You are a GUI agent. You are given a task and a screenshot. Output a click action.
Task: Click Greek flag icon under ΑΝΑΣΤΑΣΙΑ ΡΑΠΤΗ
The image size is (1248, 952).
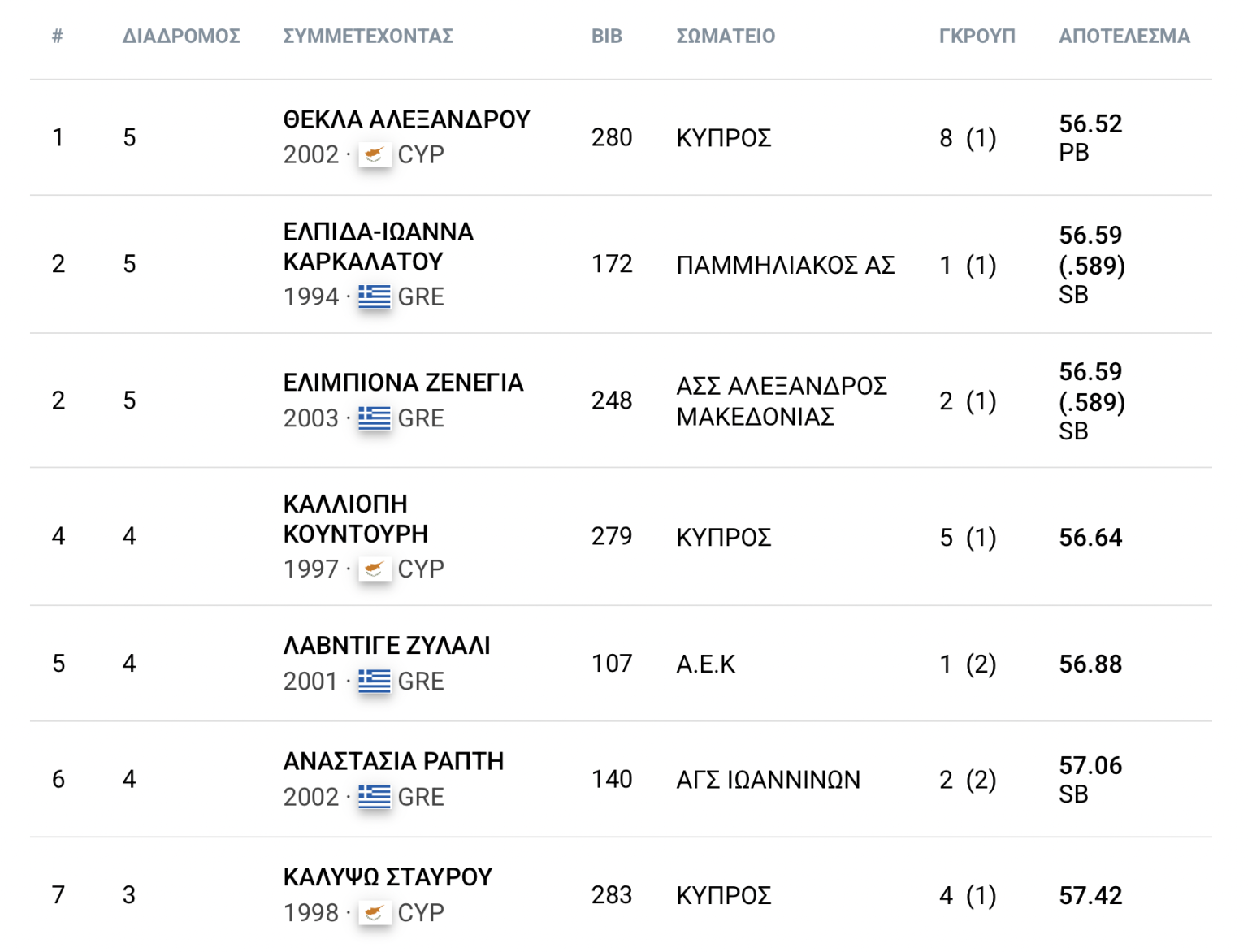tap(375, 797)
